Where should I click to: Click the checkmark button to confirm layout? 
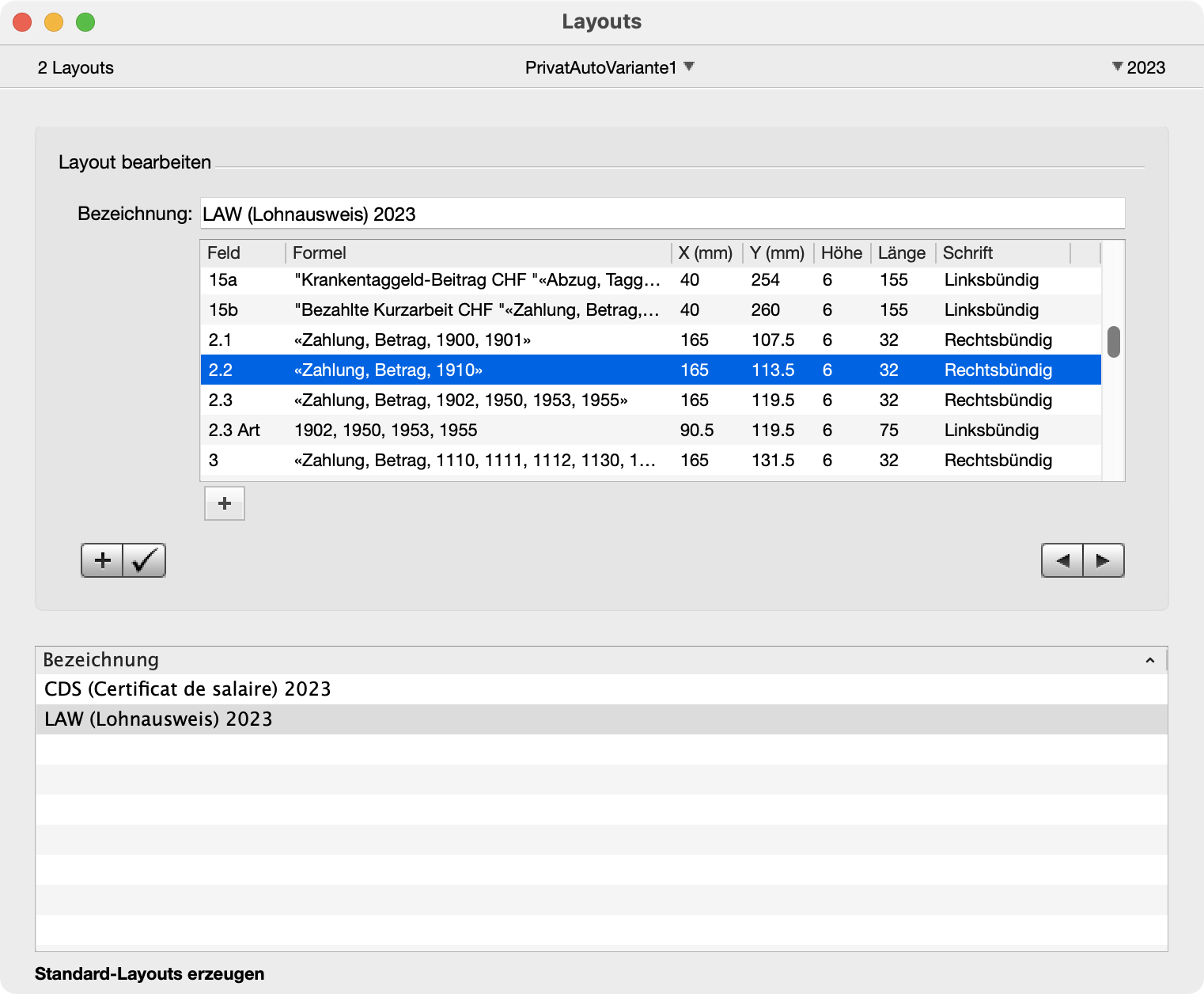pyautogui.click(x=144, y=560)
